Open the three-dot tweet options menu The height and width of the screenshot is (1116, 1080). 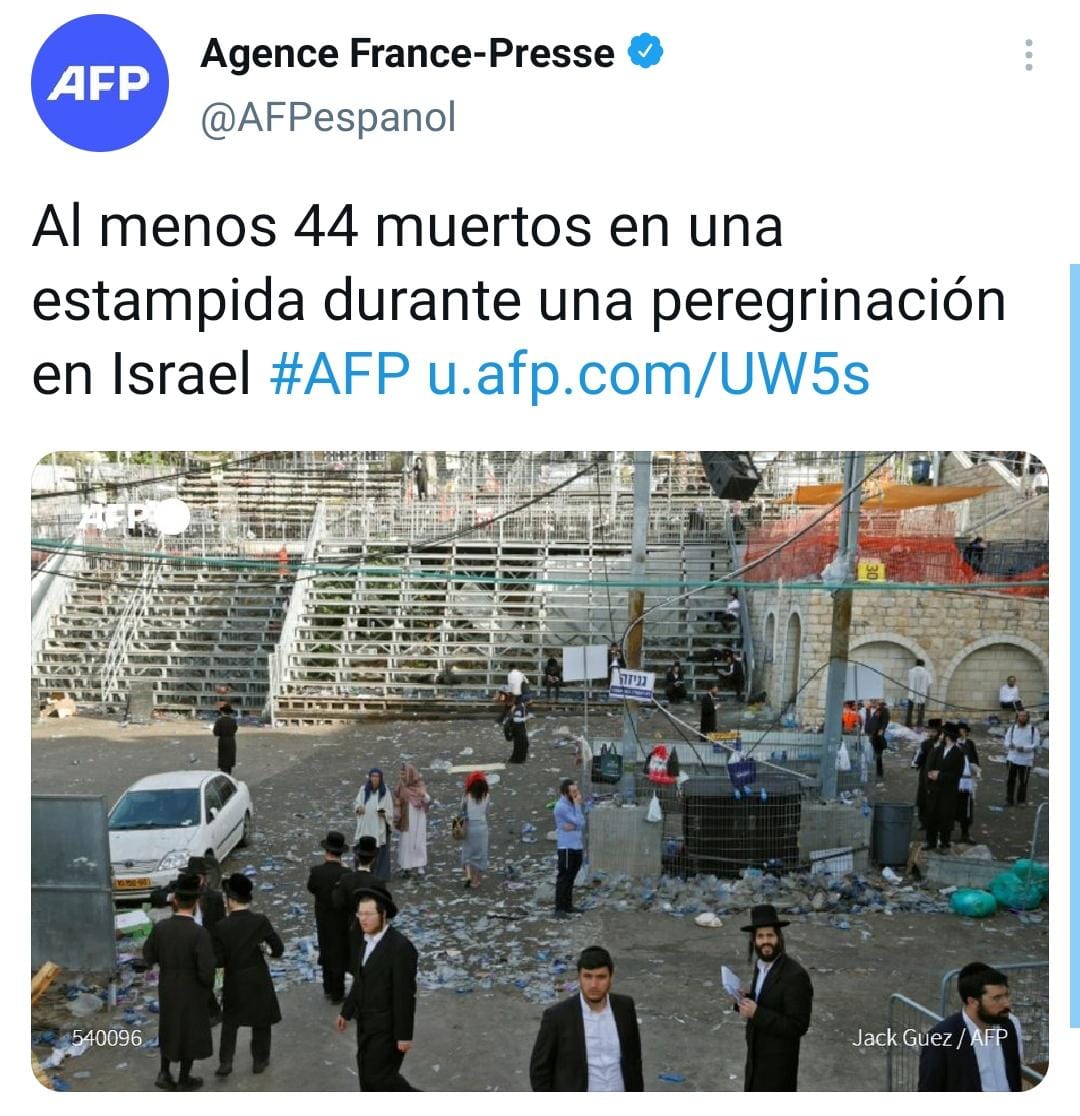[1028, 55]
